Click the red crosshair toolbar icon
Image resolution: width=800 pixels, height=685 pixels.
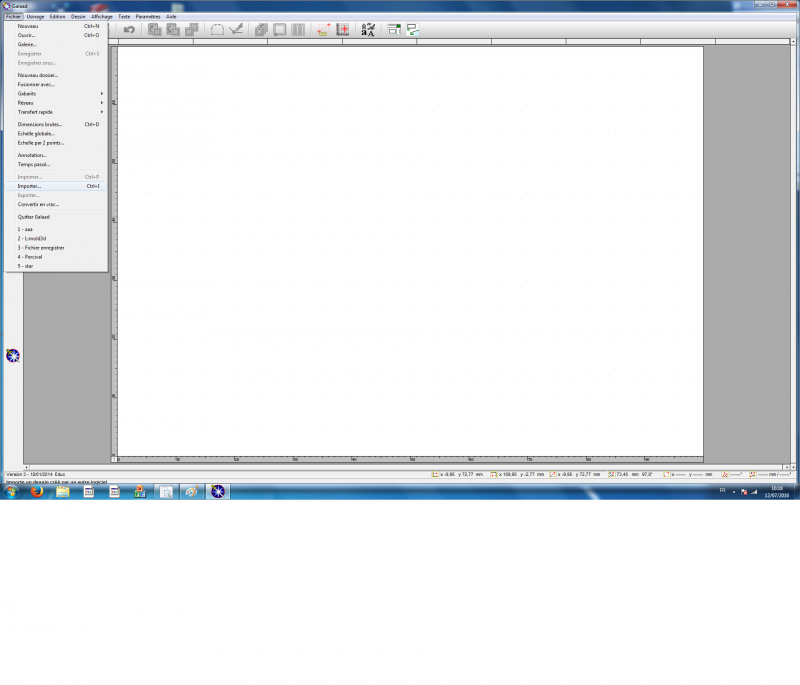click(343, 30)
